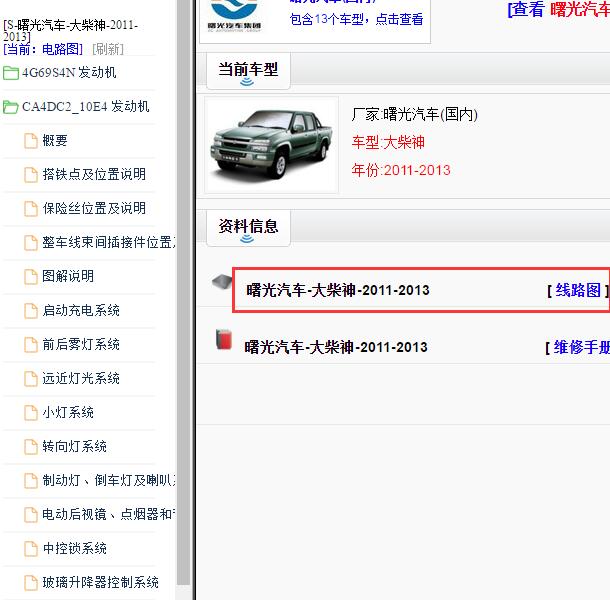Open 启动充电系统 diagram

pos(81,310)
